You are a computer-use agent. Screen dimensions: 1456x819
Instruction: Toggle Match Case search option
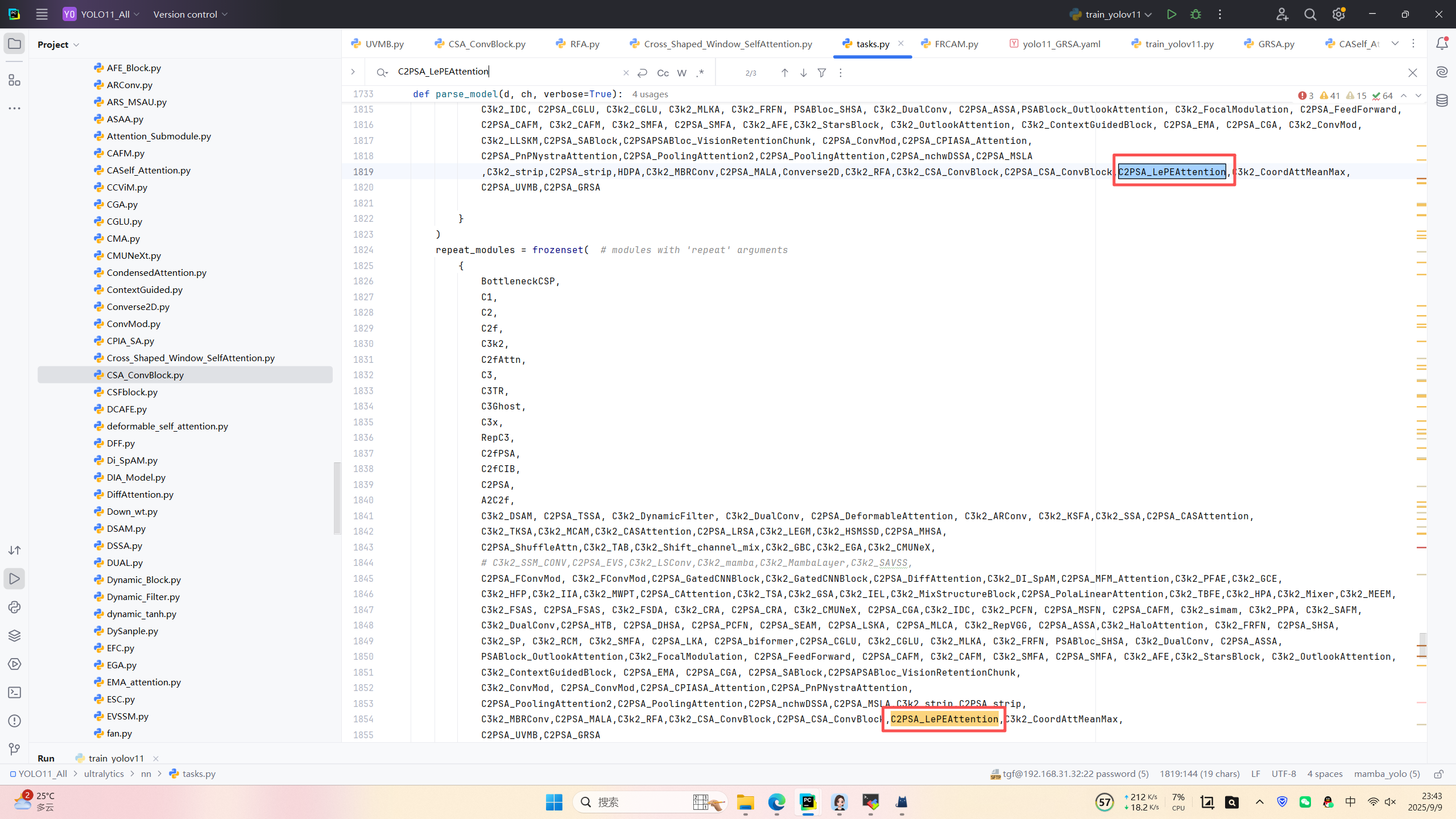tap(663, 73)
